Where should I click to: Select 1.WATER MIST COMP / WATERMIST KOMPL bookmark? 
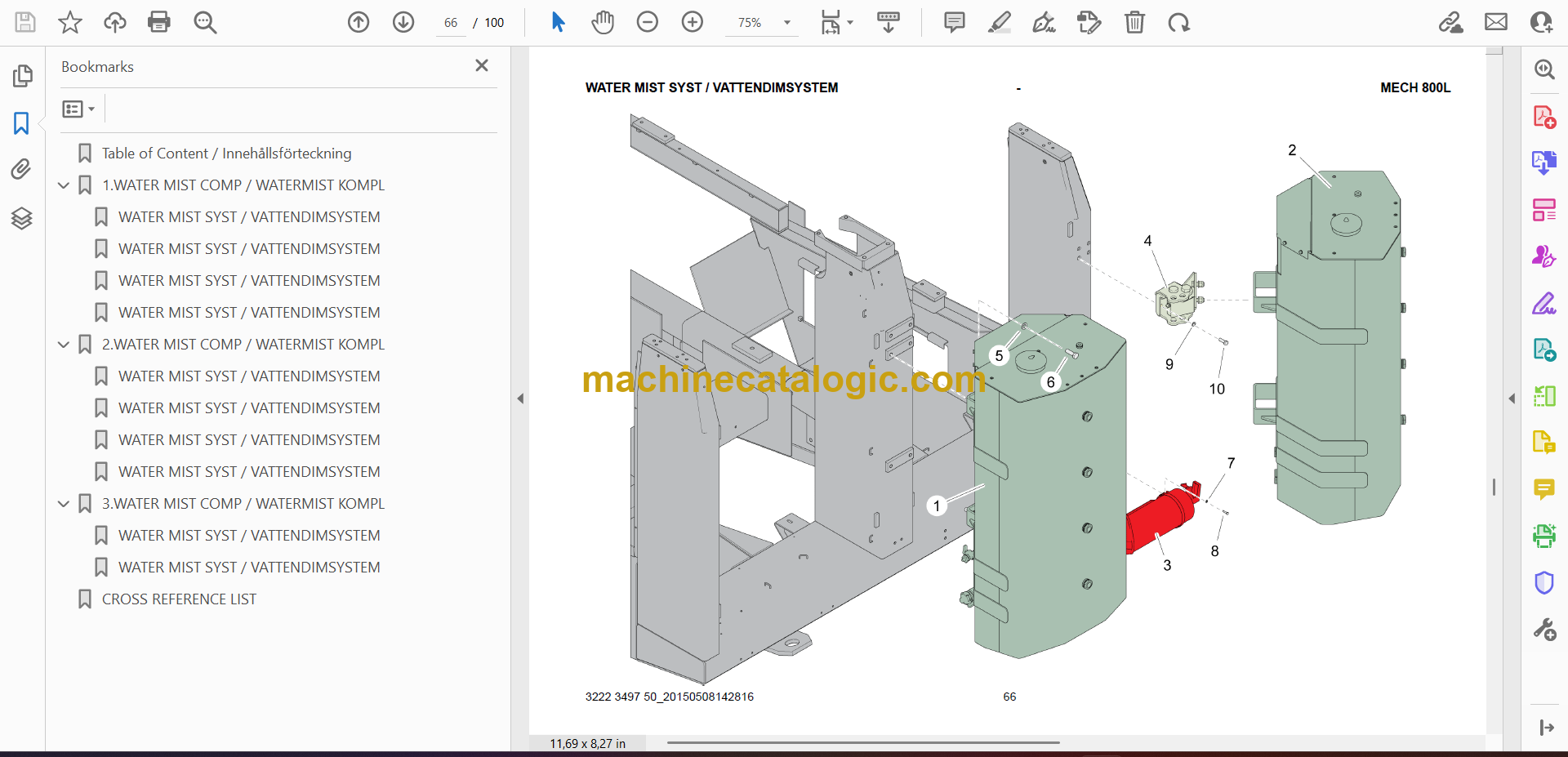243,185
